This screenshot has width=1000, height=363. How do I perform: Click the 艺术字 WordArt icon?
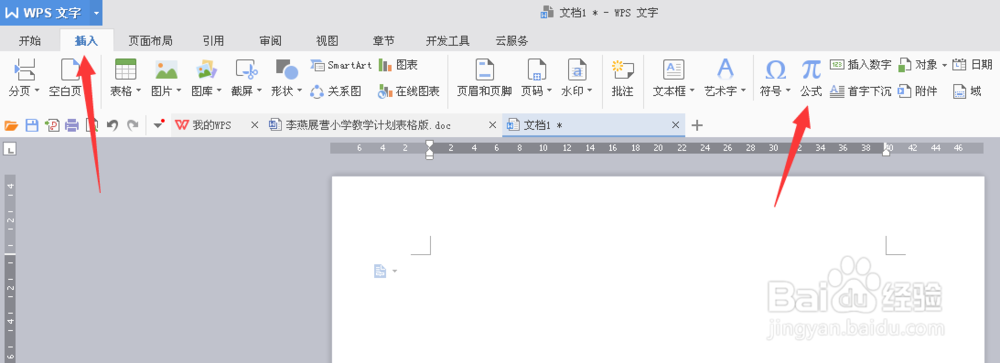point(726,70)
